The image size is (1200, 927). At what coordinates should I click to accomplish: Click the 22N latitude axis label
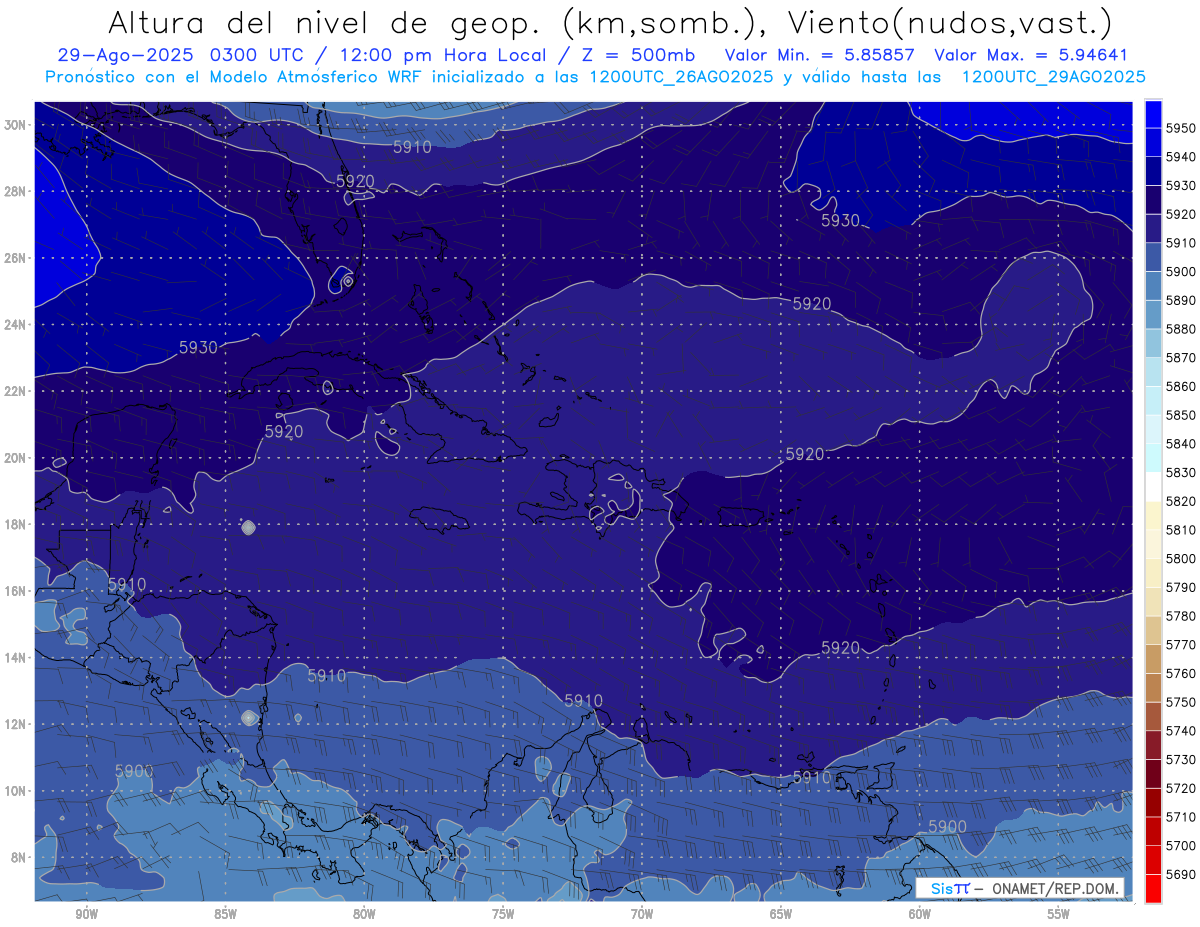15,391
